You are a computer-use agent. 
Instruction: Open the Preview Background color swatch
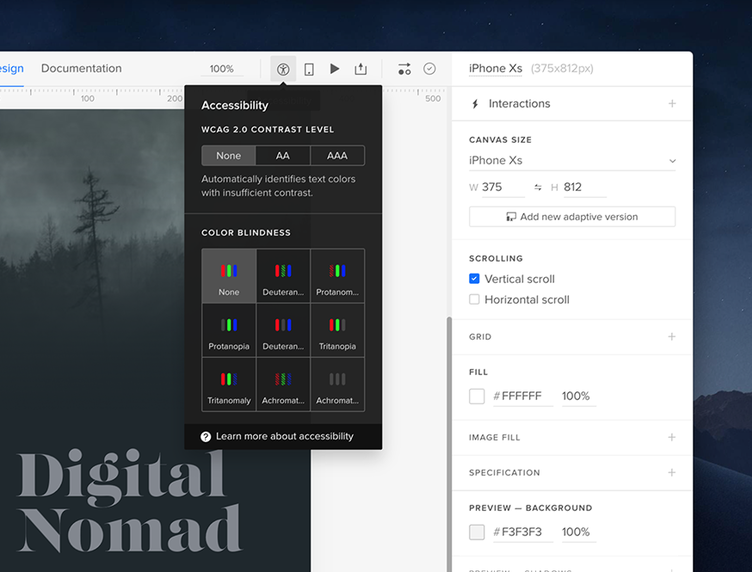pos(477,532)
